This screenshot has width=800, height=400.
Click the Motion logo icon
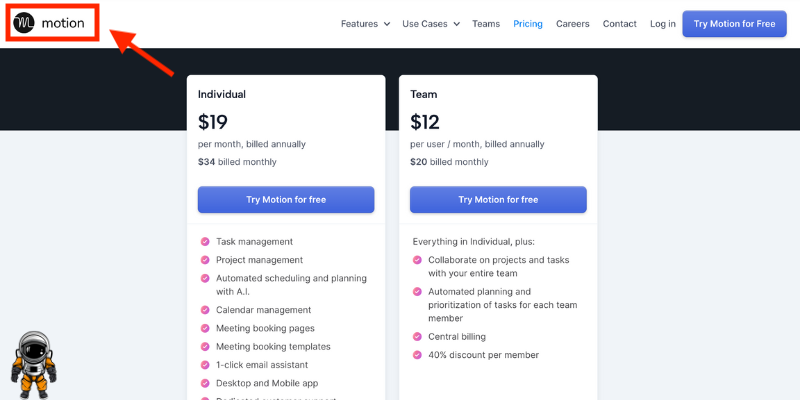(24, 23)
